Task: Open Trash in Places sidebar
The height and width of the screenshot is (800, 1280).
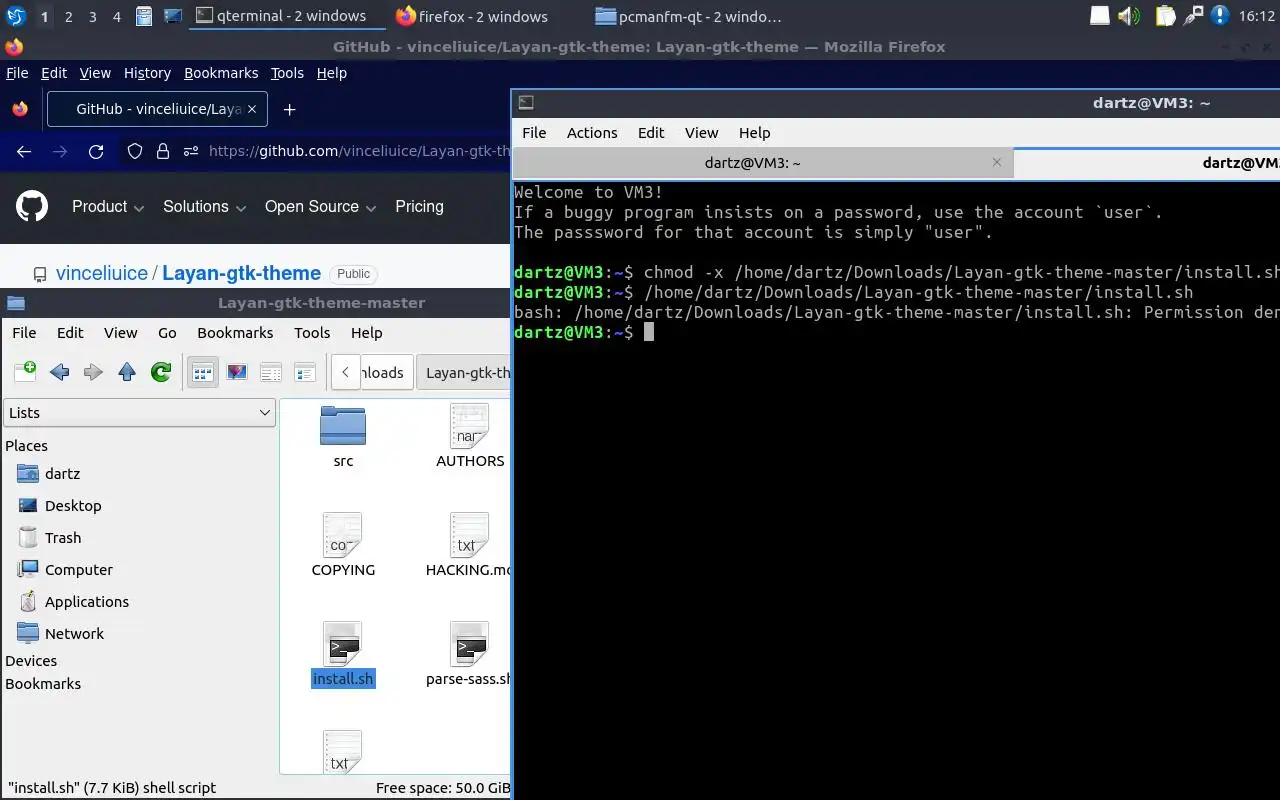Action: pyautogui.click(x=63, y=537)
